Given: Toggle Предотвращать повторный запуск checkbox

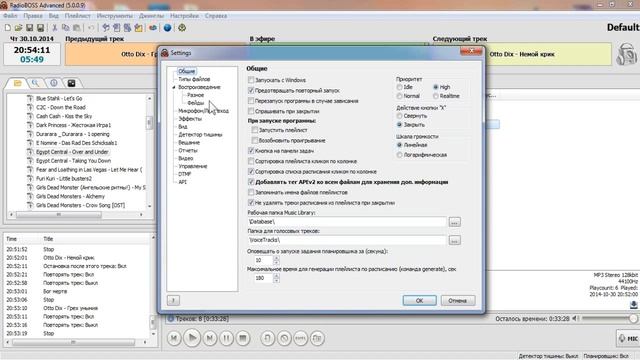Looking at the screenshot, I should click(x=251, y=90).
